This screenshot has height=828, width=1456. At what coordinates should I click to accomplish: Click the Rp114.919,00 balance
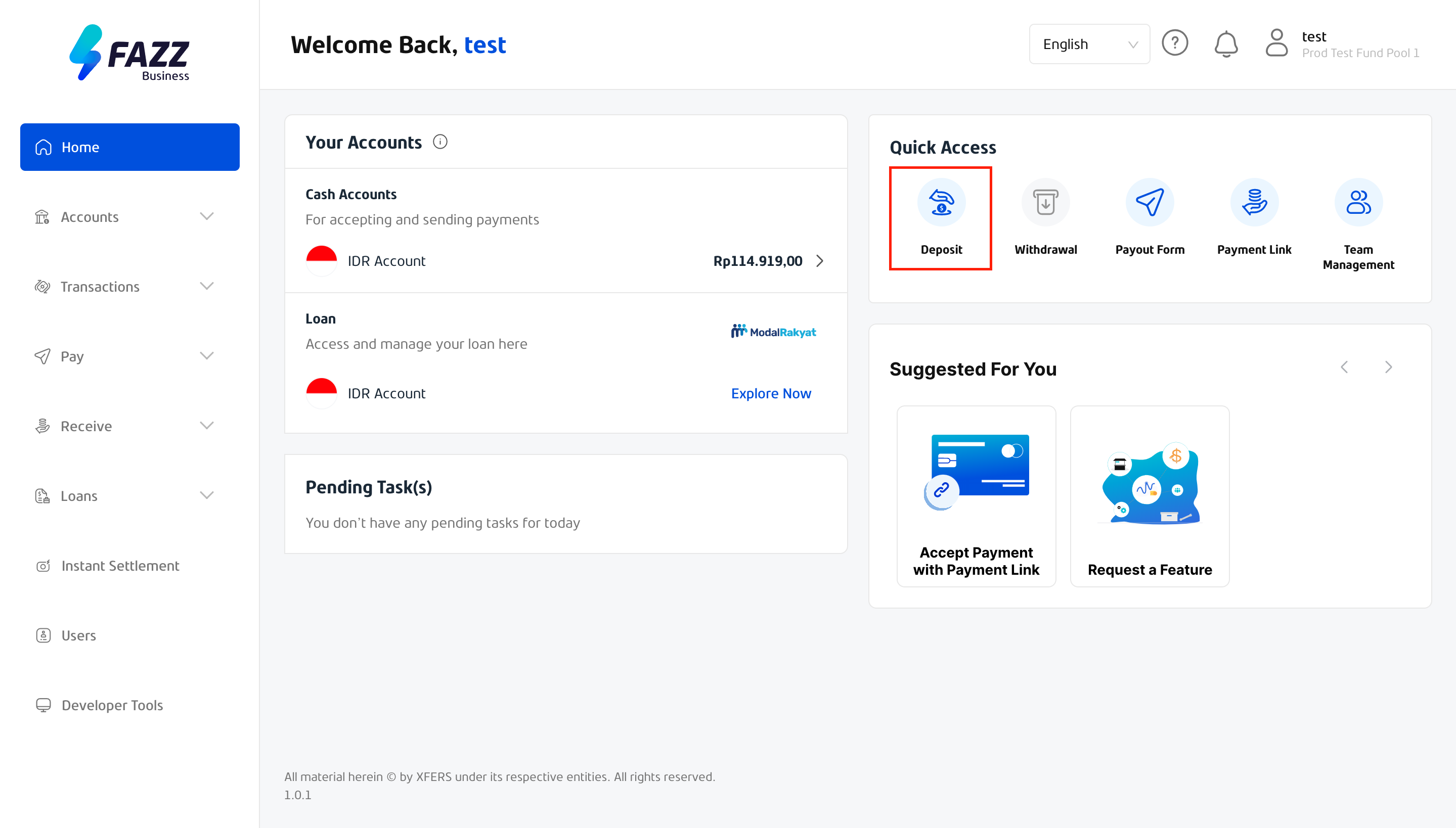[x=757, y=261]
